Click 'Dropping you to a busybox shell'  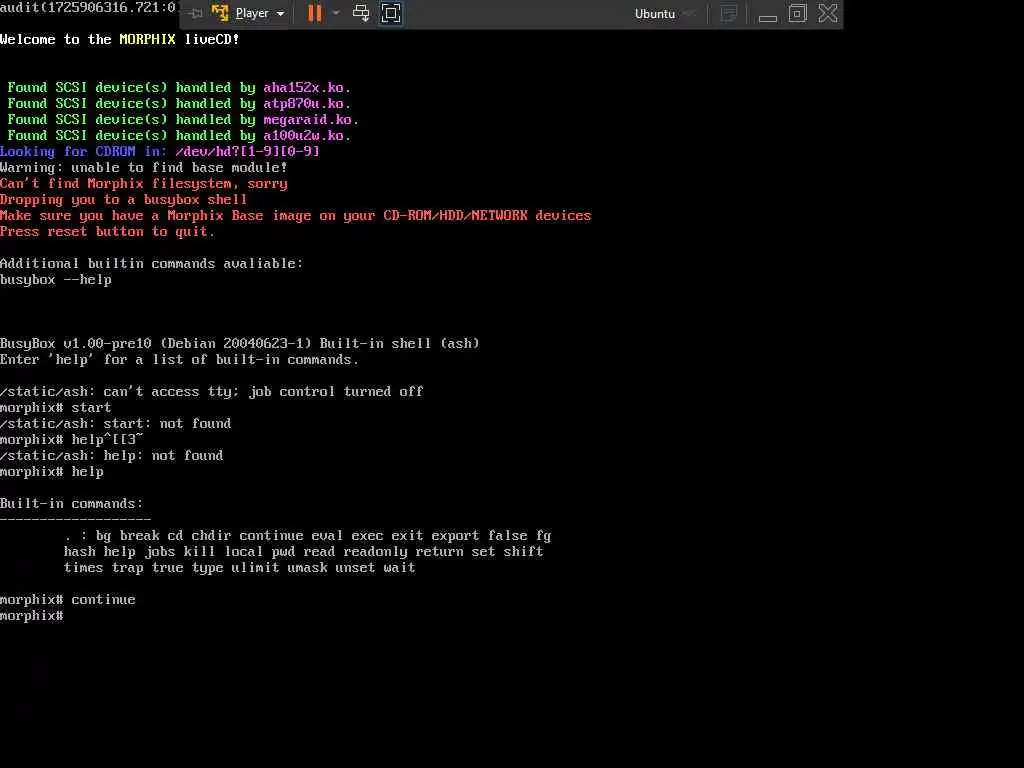[x=123, y=200]
